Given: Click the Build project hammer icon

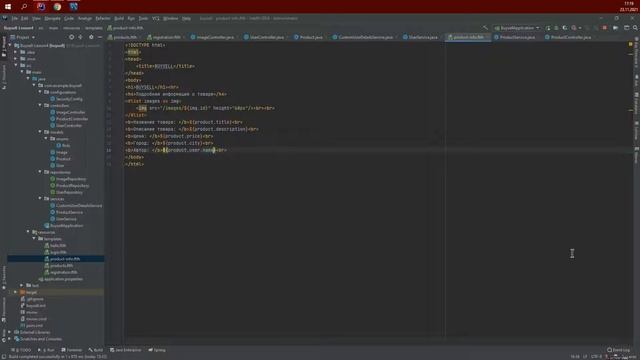Looking at the screenshot, I should [485, 28].
